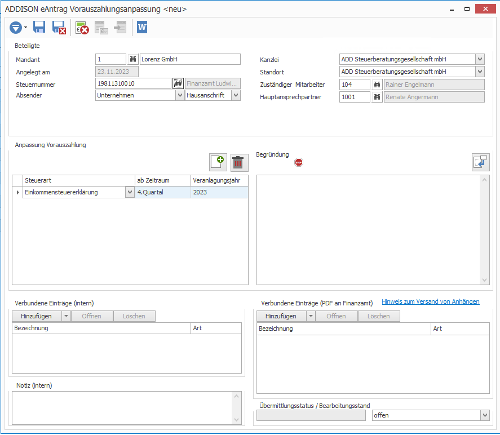The width and height of the screenshot is (500, 435).
Task: Open Hinzufügen dropdown arrow under PDF entries
Action: pyautogui.click(x=311, y=316)
